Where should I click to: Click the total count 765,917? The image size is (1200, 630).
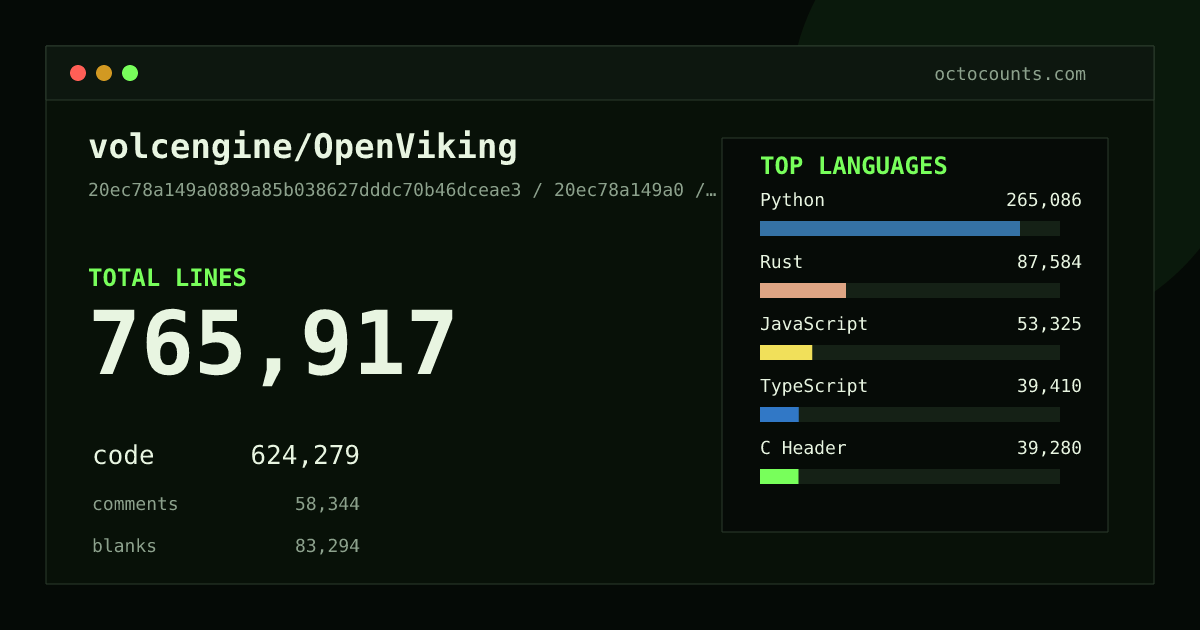tap(273, 345)
